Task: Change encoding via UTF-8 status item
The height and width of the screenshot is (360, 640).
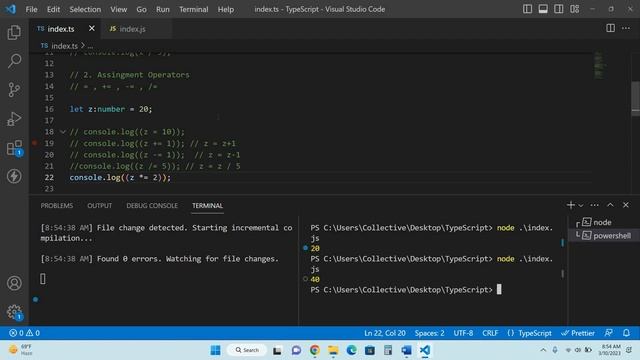Action: pos(463,333)
